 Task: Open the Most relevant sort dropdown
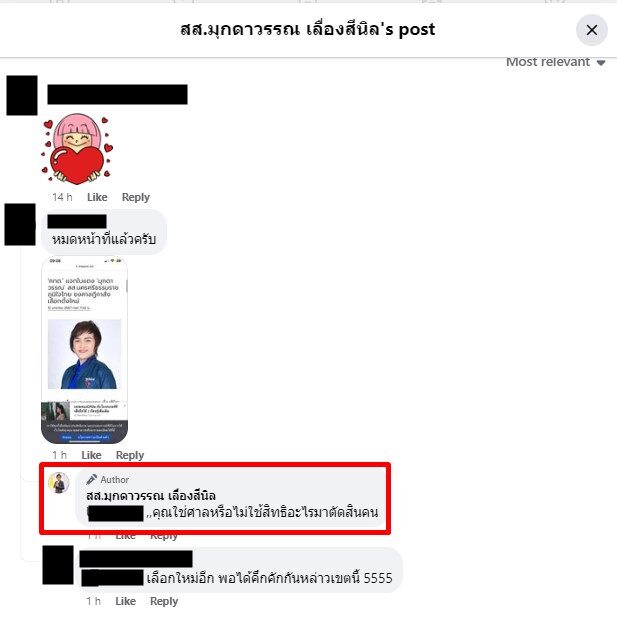(x=555, y=62)
